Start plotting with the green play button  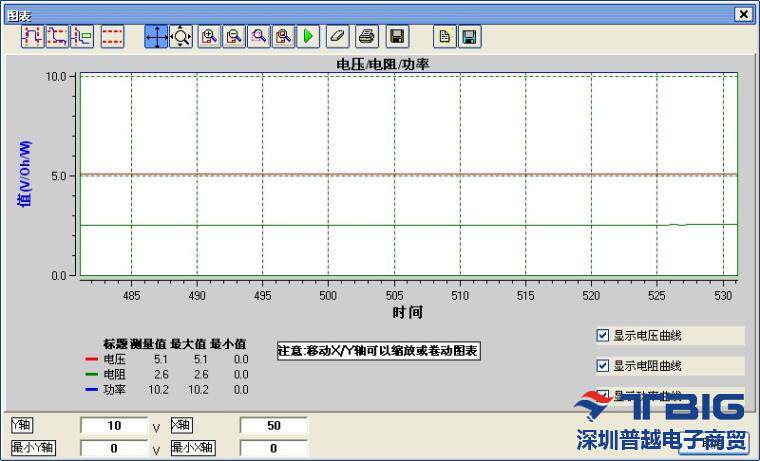coord(308,36)
